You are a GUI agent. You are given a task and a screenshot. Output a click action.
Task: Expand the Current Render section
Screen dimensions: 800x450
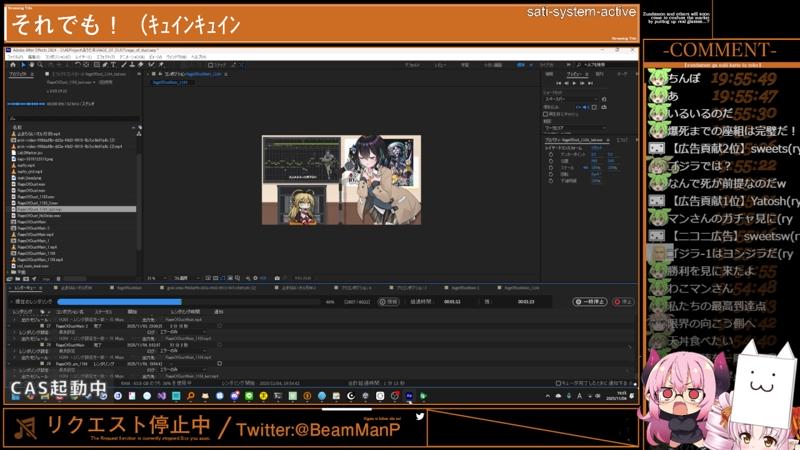coord(11,302)
